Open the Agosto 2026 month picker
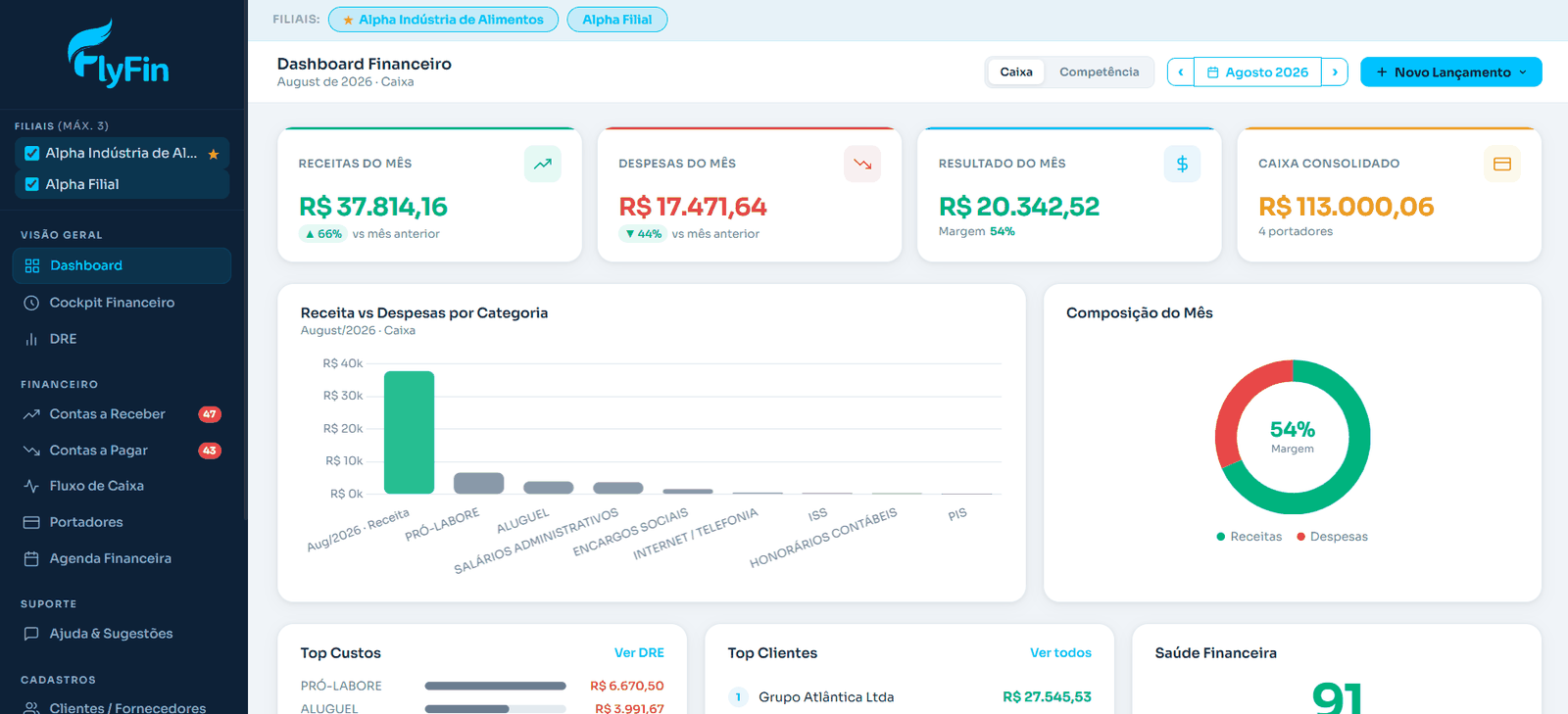The image size is (1568, 714). point(1257,71)
